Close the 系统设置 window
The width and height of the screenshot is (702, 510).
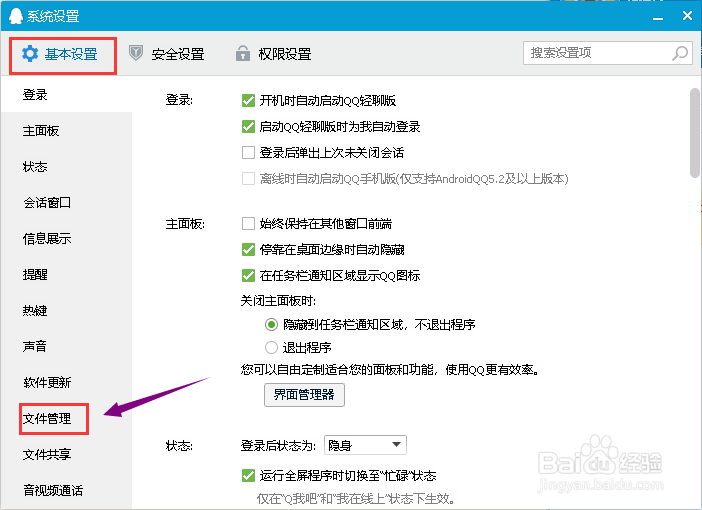(x=687, y=16)
